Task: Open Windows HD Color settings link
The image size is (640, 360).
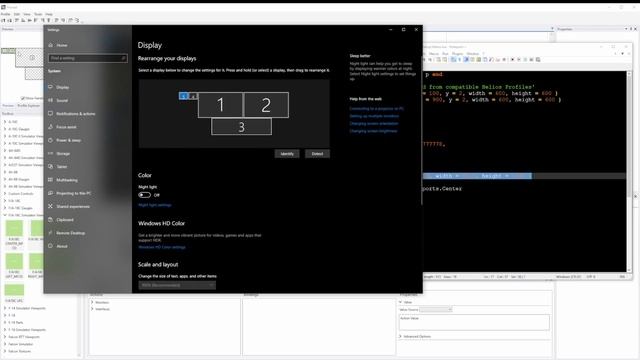Action: (162, 247)
